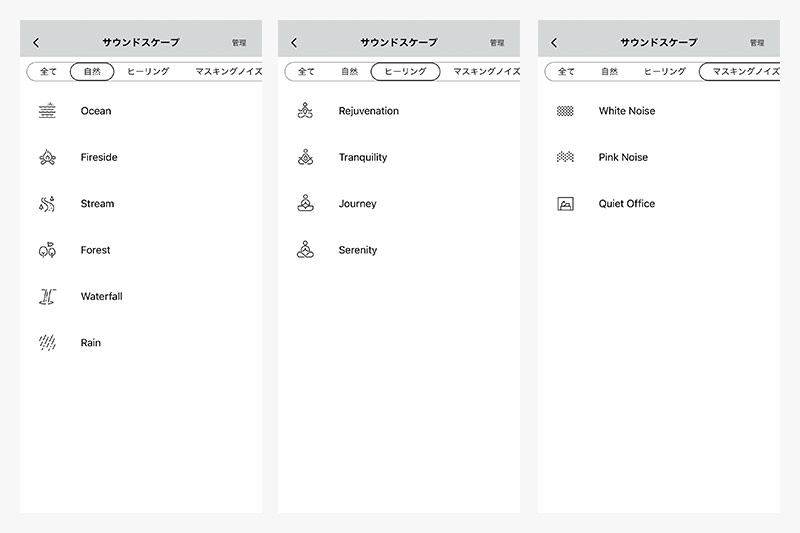Tap the Waterfall icon

pyautogui.click(x=47, y=296)
